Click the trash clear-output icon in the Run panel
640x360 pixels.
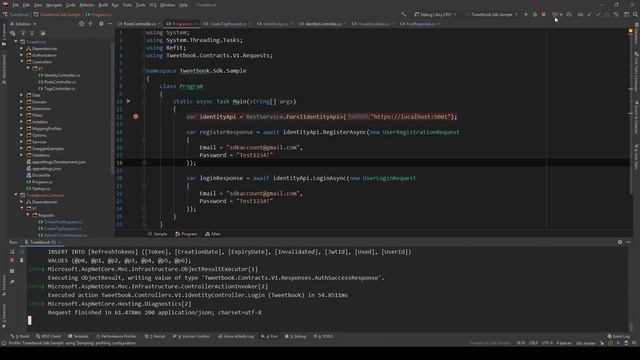[22, 260]
